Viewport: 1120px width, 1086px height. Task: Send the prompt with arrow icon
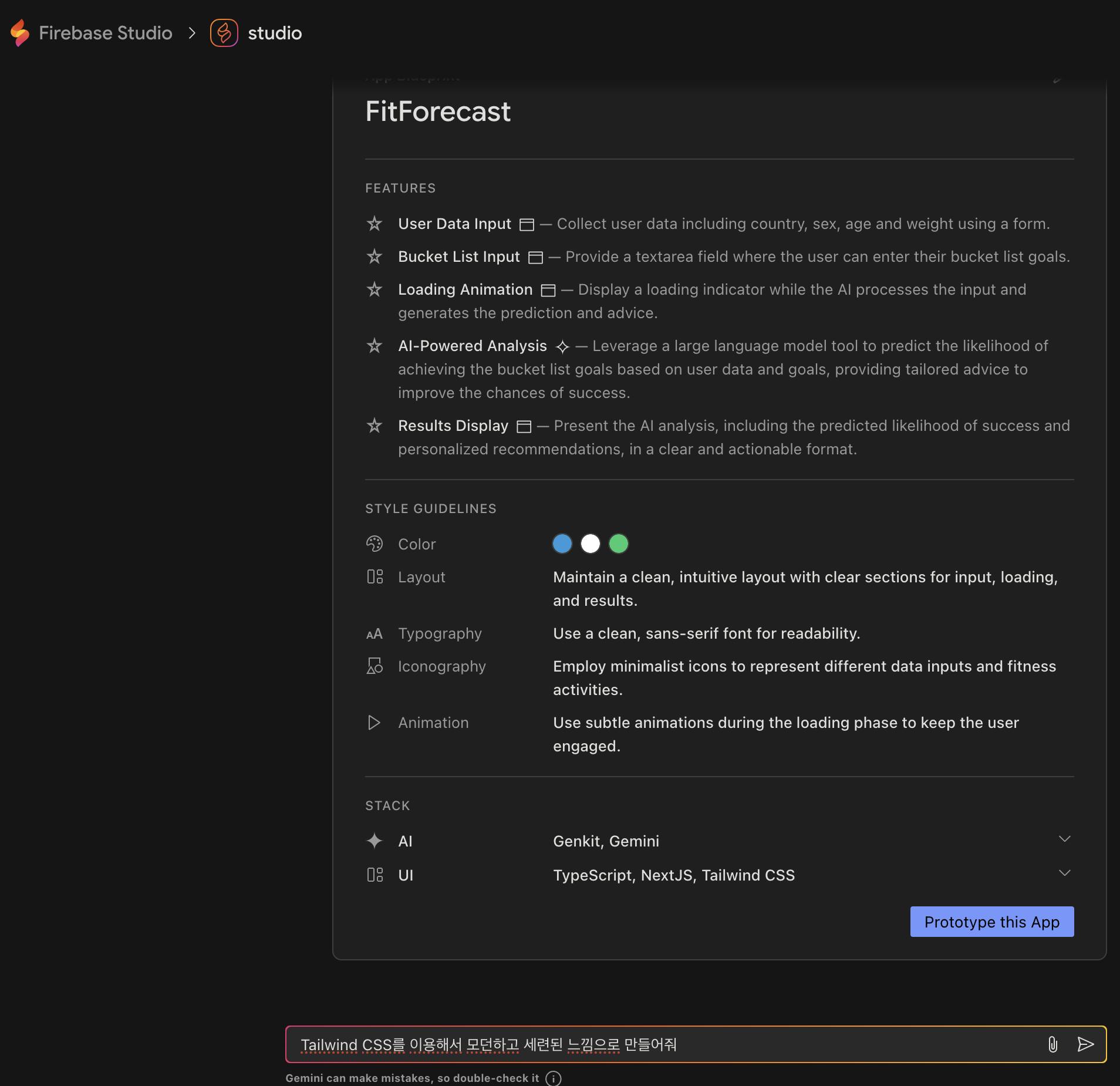[1085, 1044]
